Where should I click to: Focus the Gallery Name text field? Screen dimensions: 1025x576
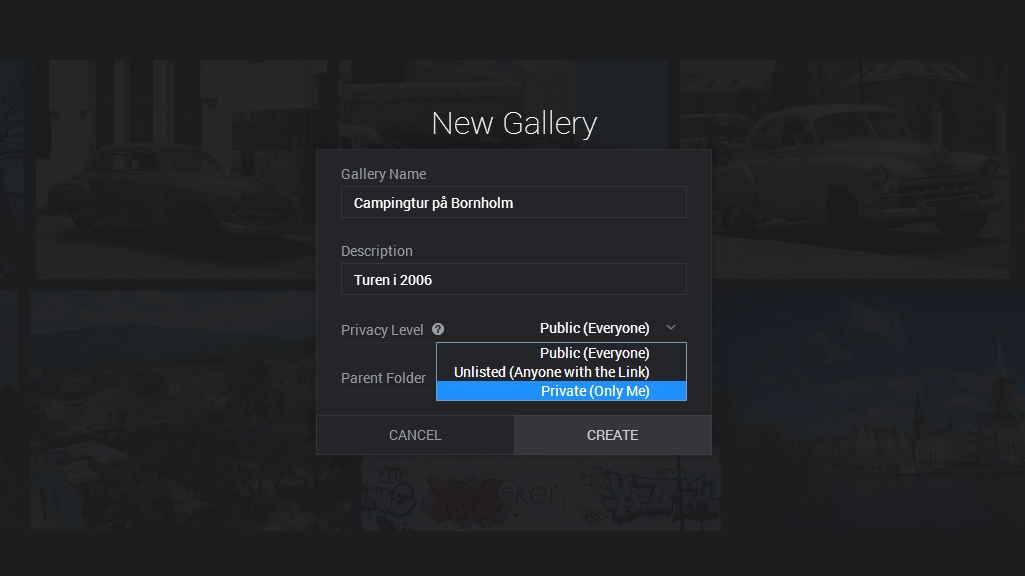(514, 202)
